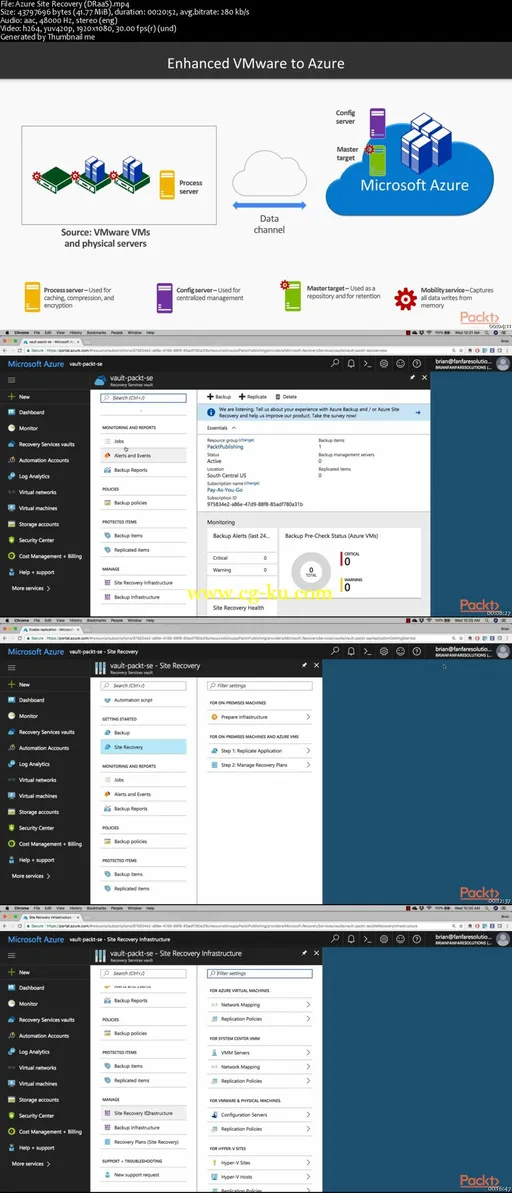The image size is (512, 1193).
Task: Open Chrome Window menu in Site Recovery frame
Action: click(135, 620)
